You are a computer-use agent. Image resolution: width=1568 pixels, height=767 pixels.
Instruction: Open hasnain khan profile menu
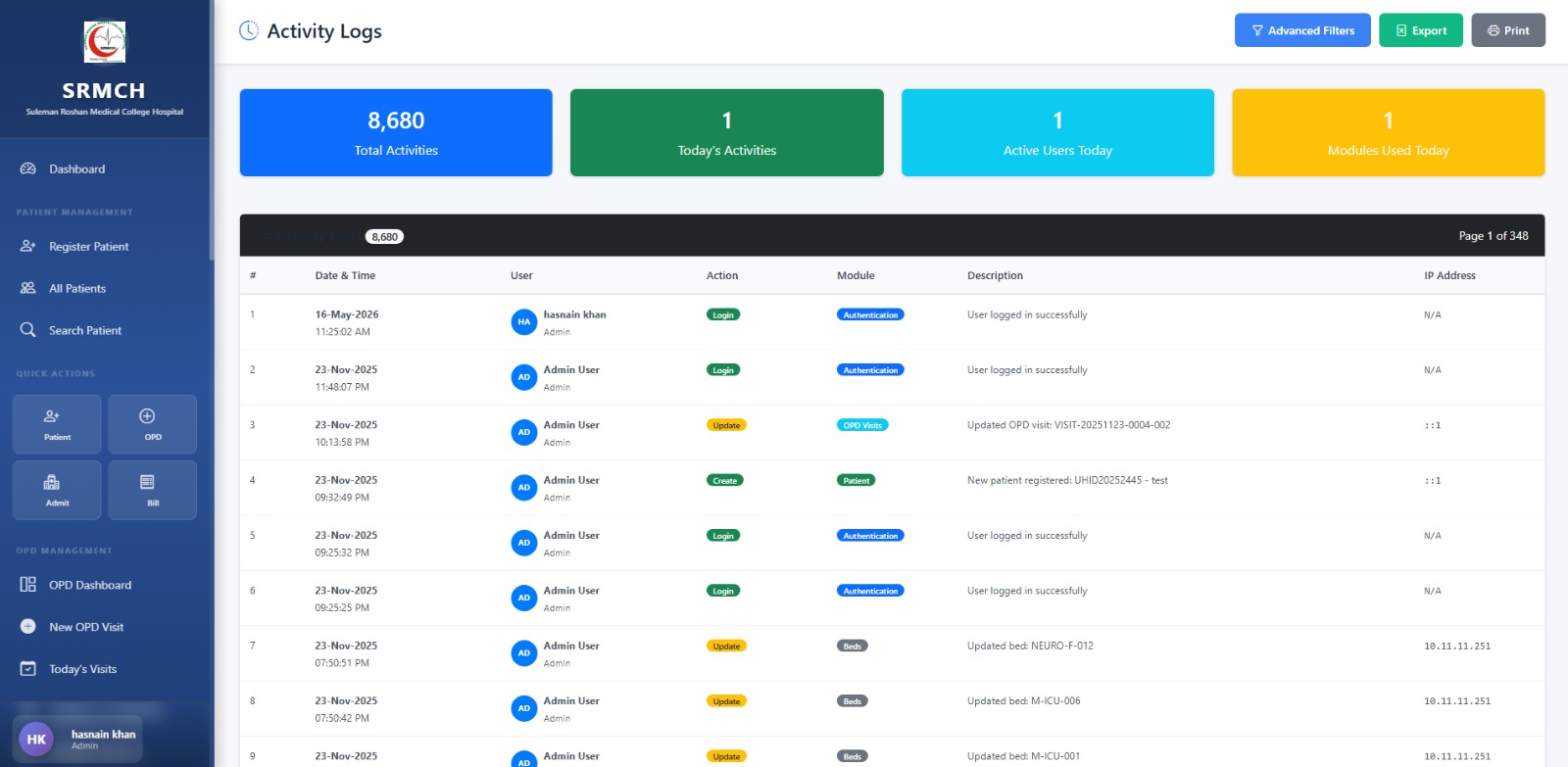[x=77, y=739]
